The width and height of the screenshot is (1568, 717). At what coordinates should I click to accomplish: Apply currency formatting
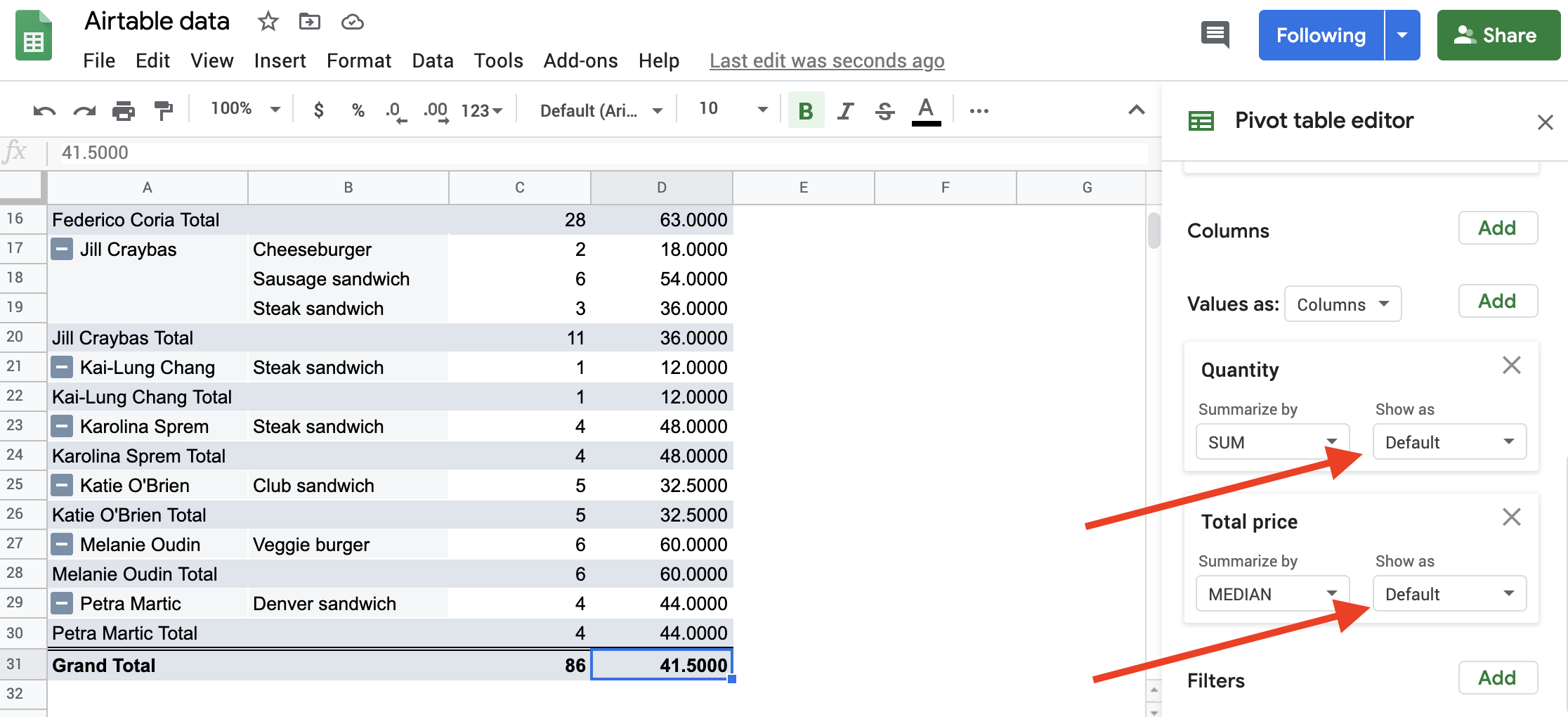click(318, 110)
